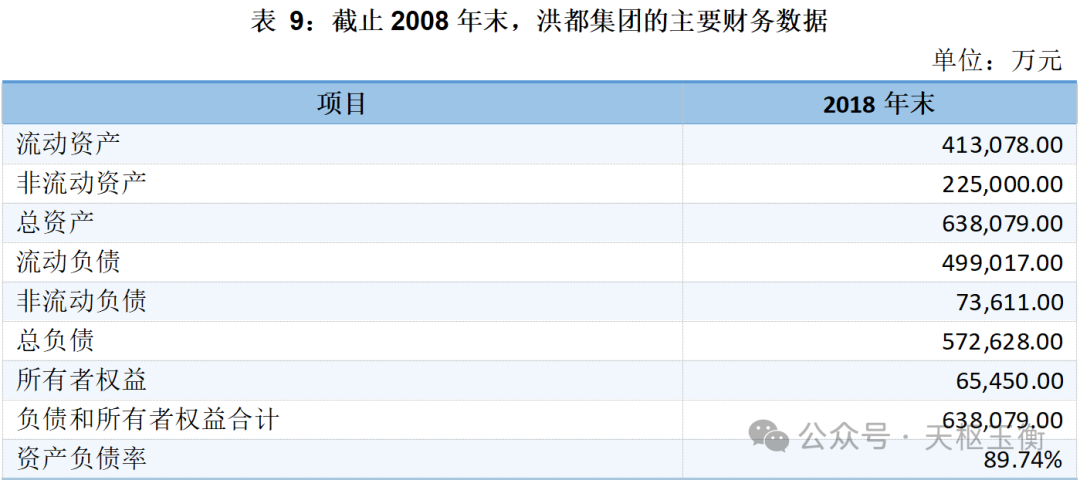Click the 资产负债率 row label
The width and height of the screenshot is (1080, 480).
point(81,459)
